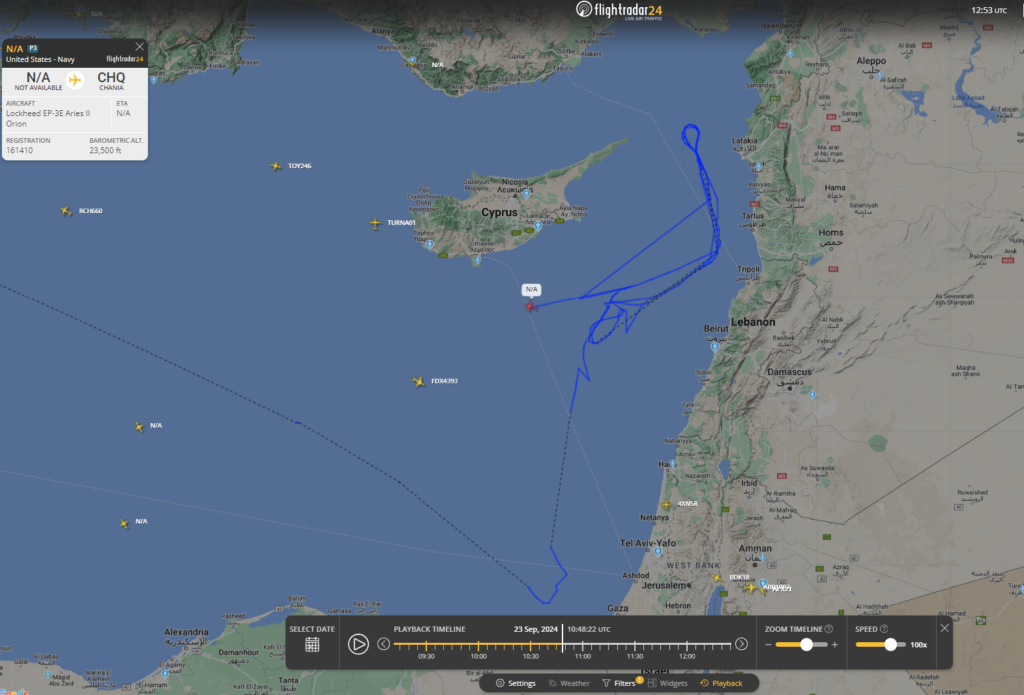Image resolution: width=1024 pixels, height=695 pixels.
Task: Select the Playback tab
Action: pyautogui.click(x=721, y=683)
